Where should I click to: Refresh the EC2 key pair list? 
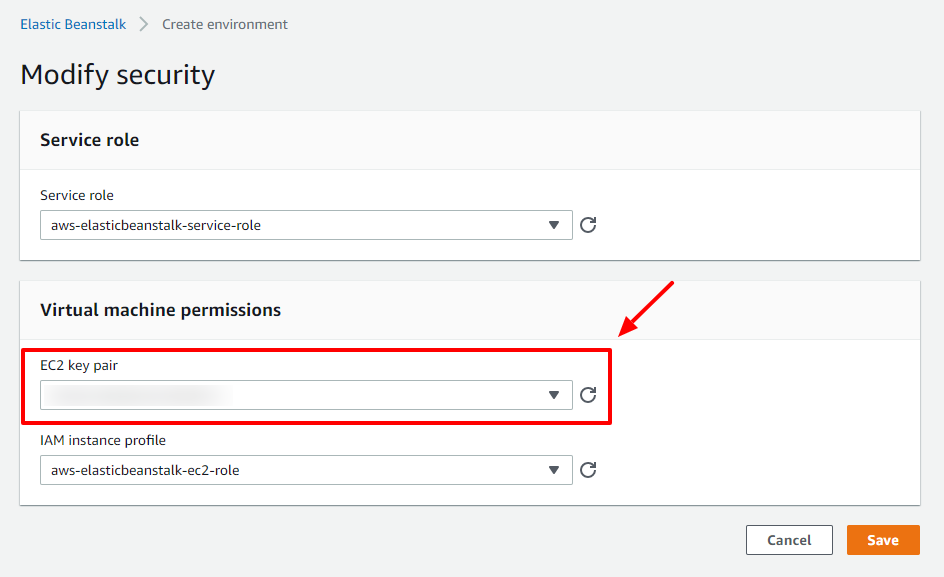click(588, 395)
